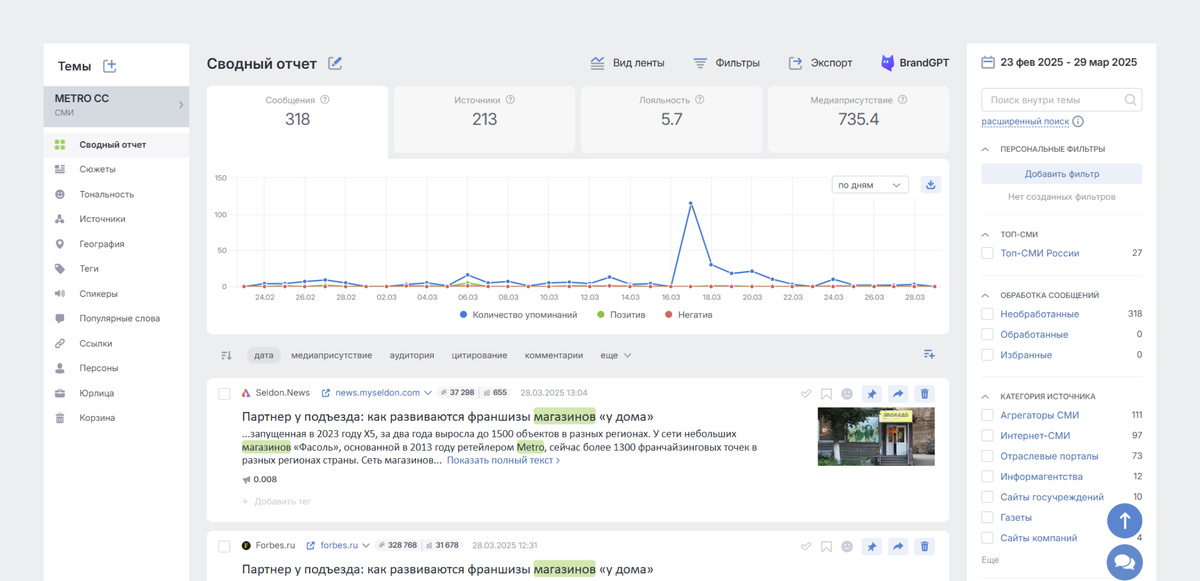Check the Избранные filter
Screen dimensions: 1200x581
click(x=987, y=355)
